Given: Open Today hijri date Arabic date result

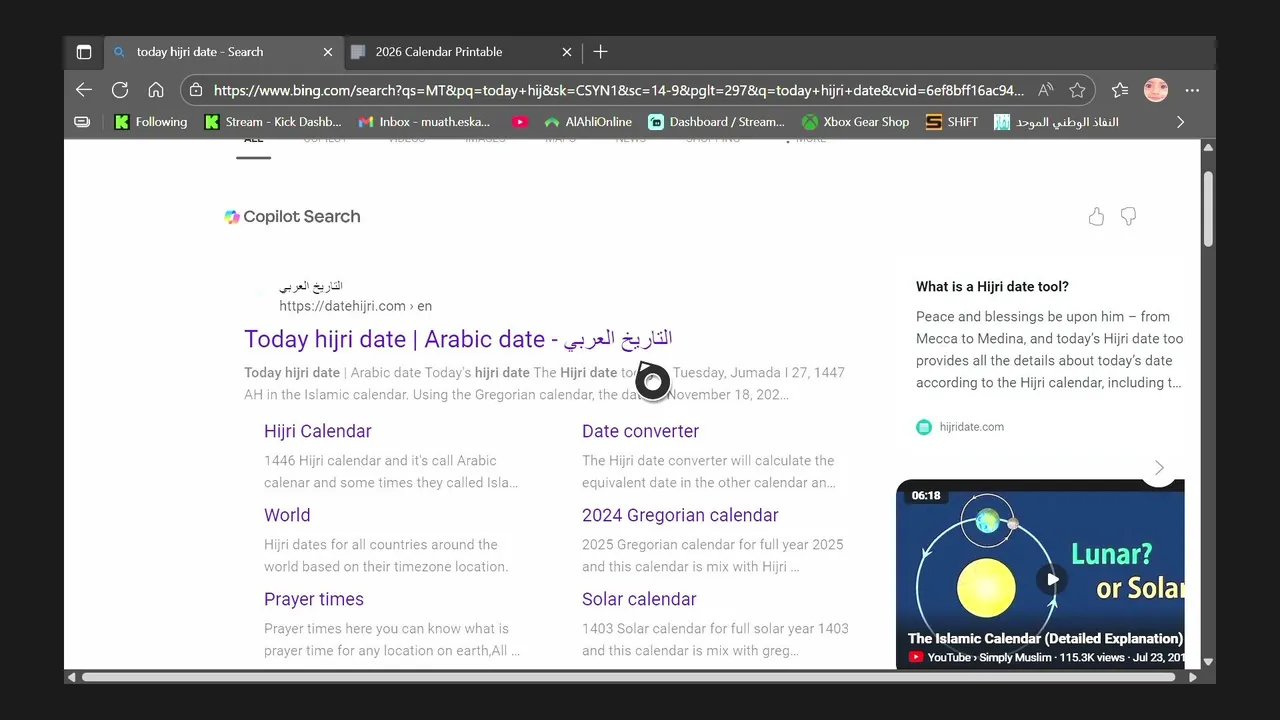Looking at the screenshot, I should pyautogui.click(x=458, y=339).
